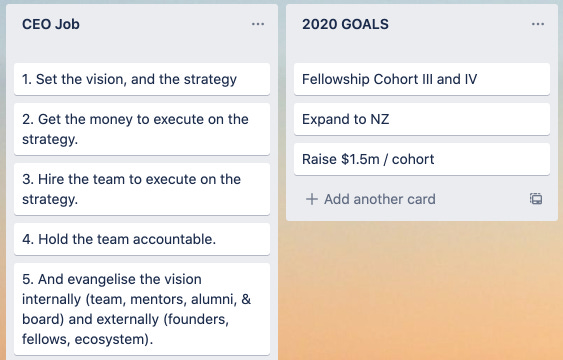Open the 'And evangelise the vision' card

pos(142,309)
